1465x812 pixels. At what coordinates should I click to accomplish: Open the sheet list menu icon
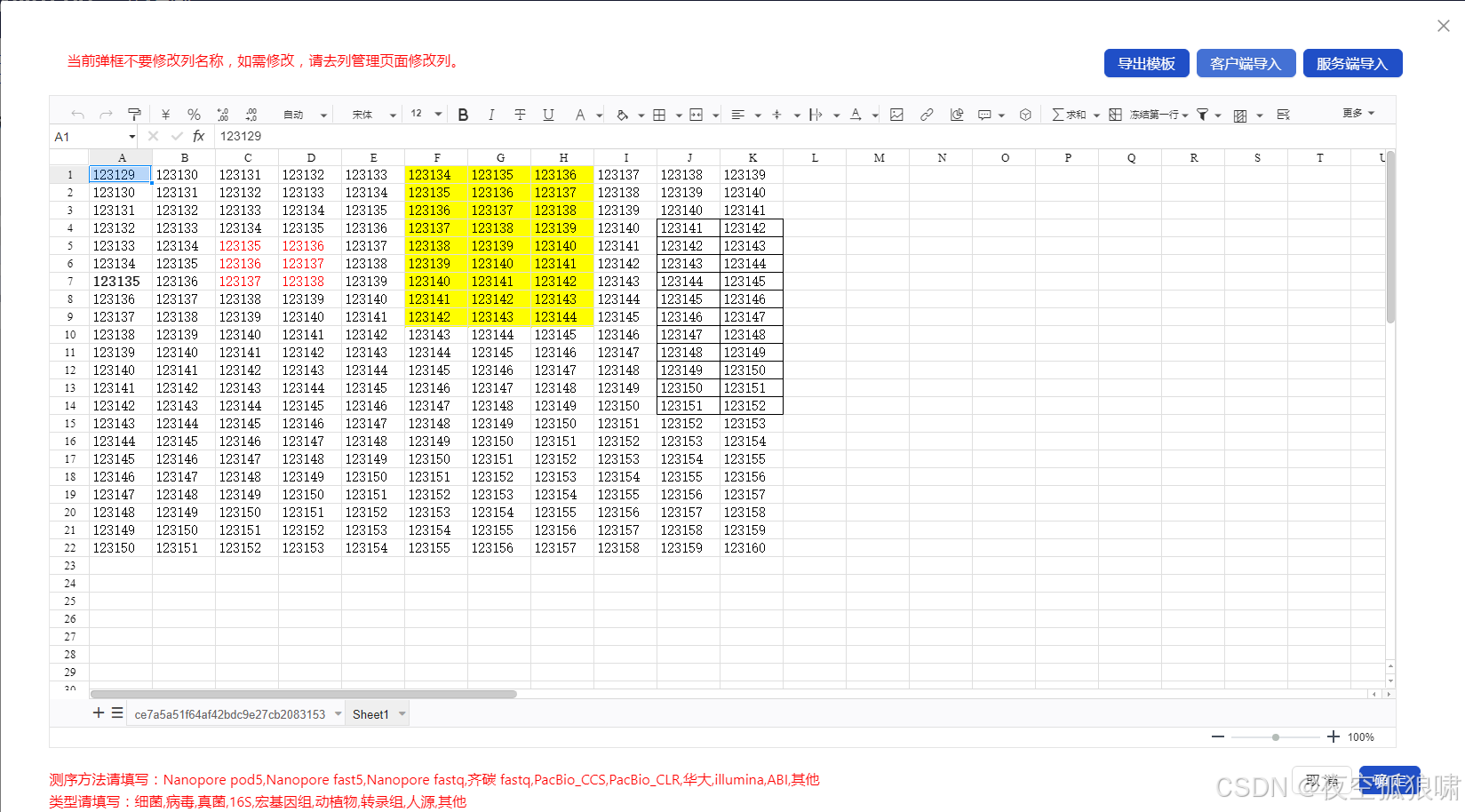(x=117, y=712)
